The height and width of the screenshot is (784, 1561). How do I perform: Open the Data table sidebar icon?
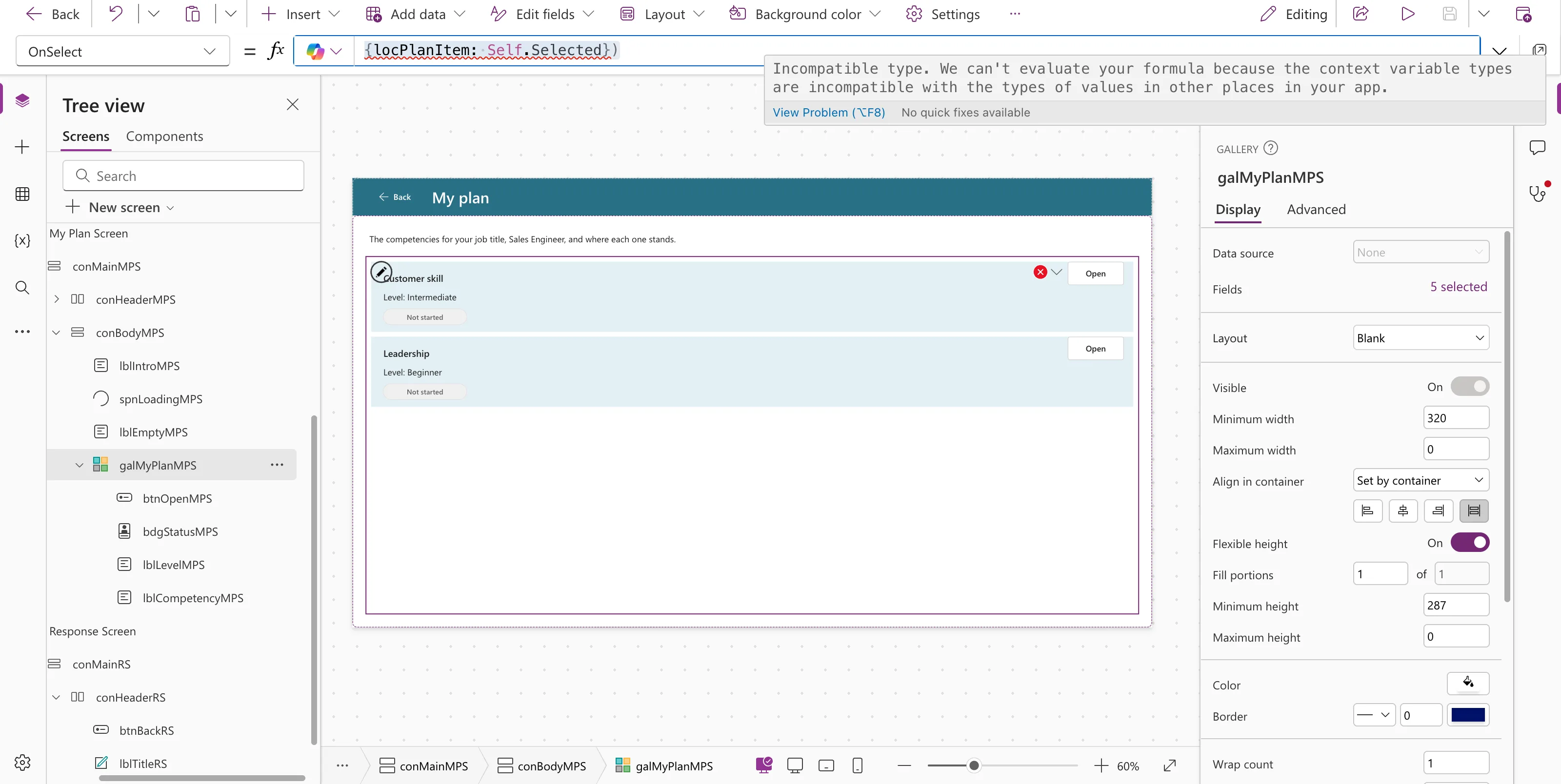22,194
